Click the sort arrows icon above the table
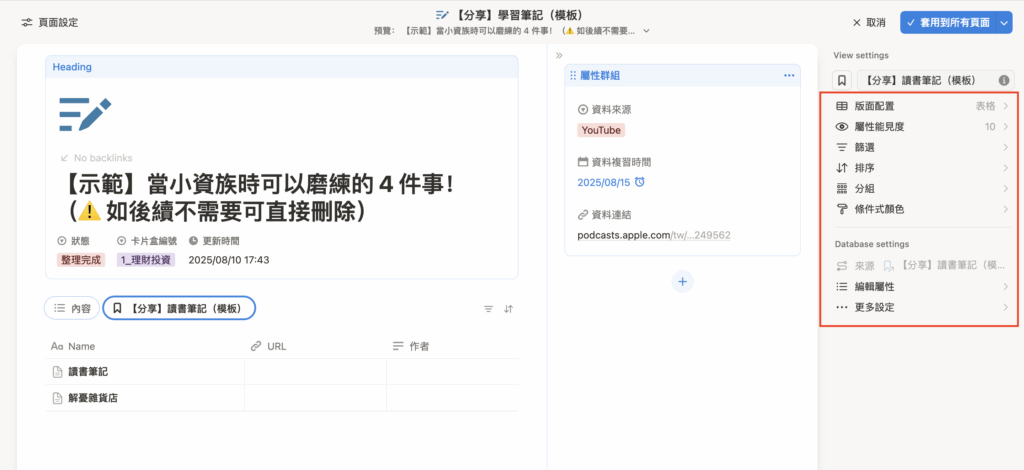Image resolution: width=1024 pixels, height=470 pixels. pyautogui.click(x=509, y=309)
